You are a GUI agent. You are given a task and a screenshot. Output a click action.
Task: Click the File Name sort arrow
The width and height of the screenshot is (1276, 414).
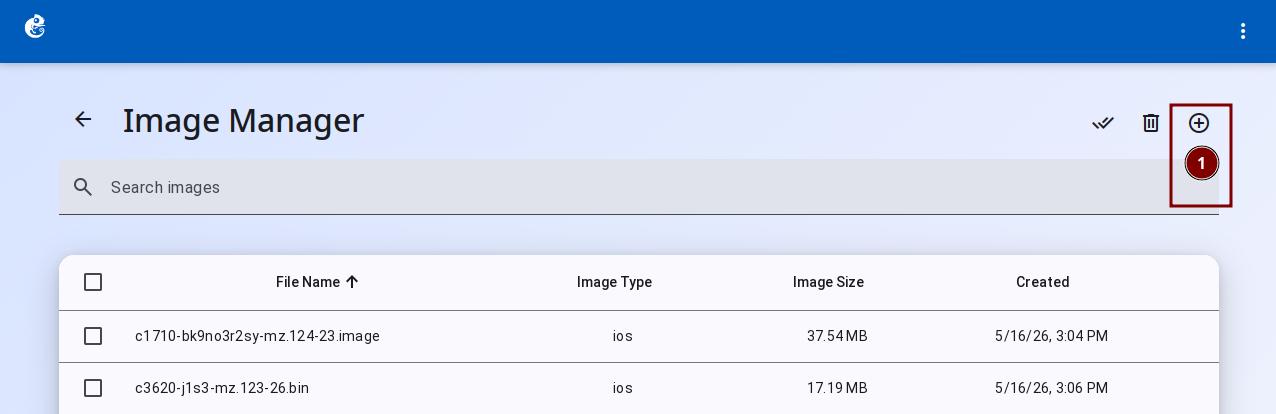click(x=352, y=282)
